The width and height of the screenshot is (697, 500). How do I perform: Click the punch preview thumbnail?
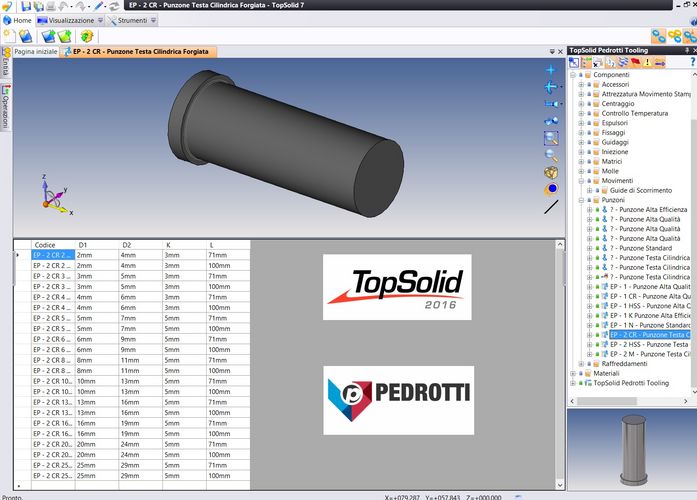coord(630,445)
